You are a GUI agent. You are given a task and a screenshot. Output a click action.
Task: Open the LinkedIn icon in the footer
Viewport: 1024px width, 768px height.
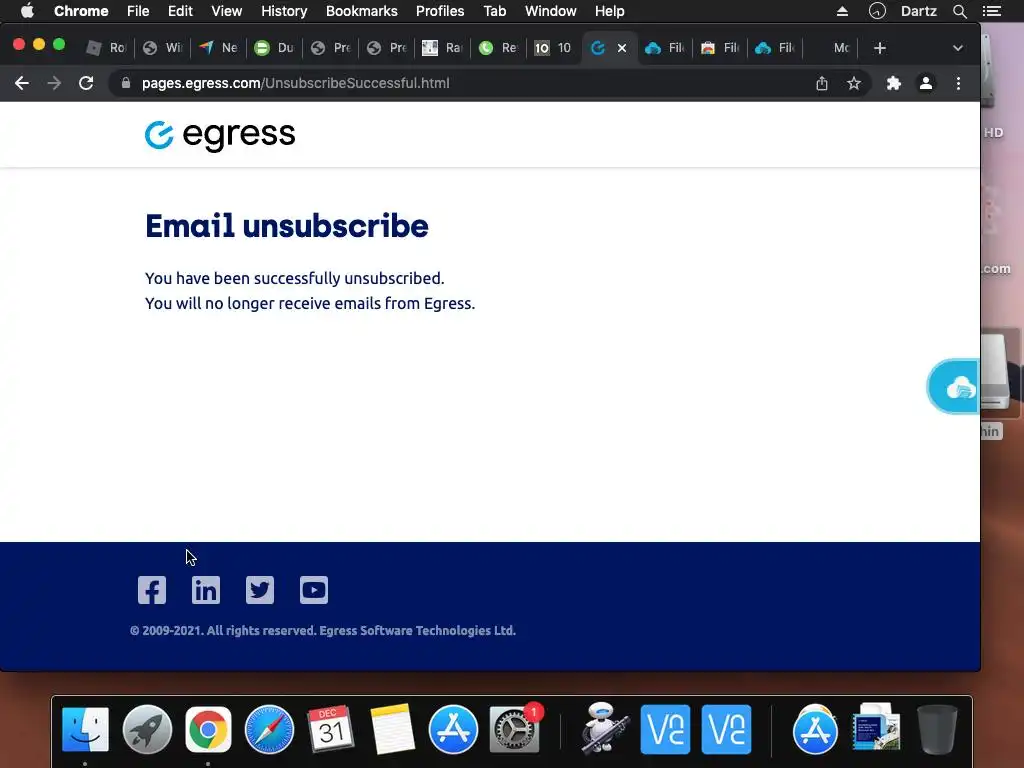[206, 590]
